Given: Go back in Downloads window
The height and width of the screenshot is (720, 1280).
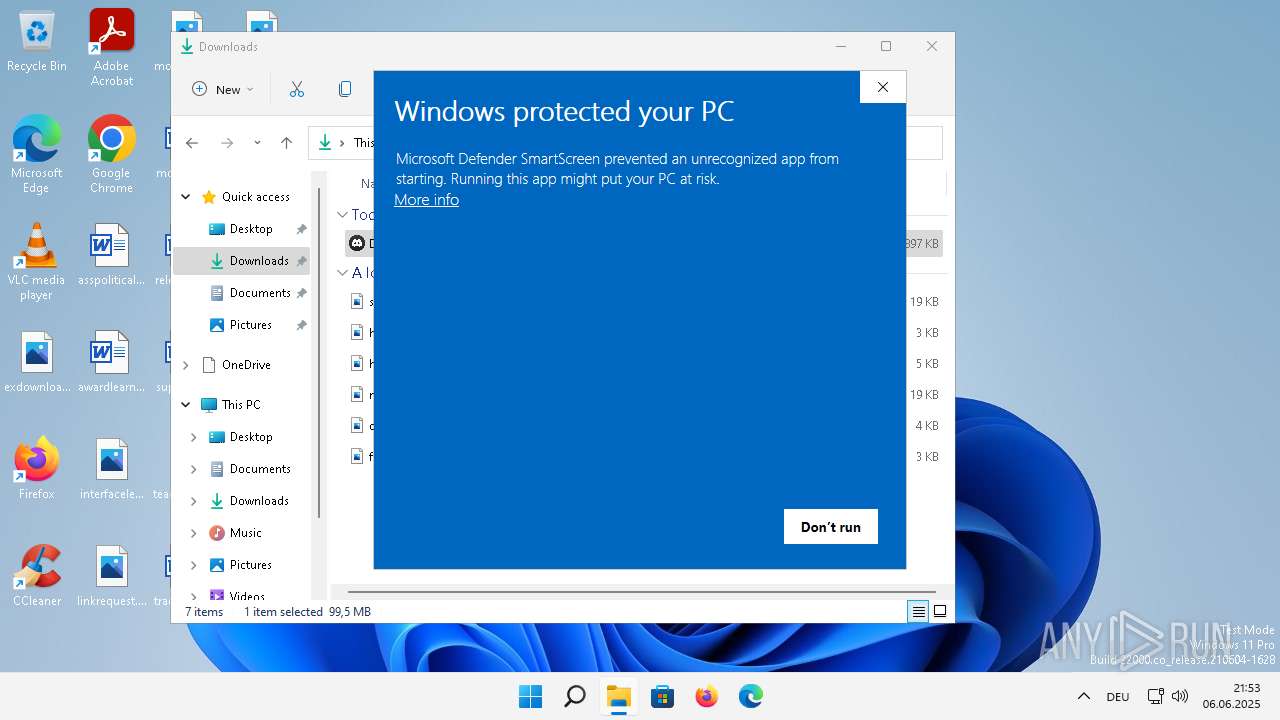Looking at the screenshot, I should (192, 143).
